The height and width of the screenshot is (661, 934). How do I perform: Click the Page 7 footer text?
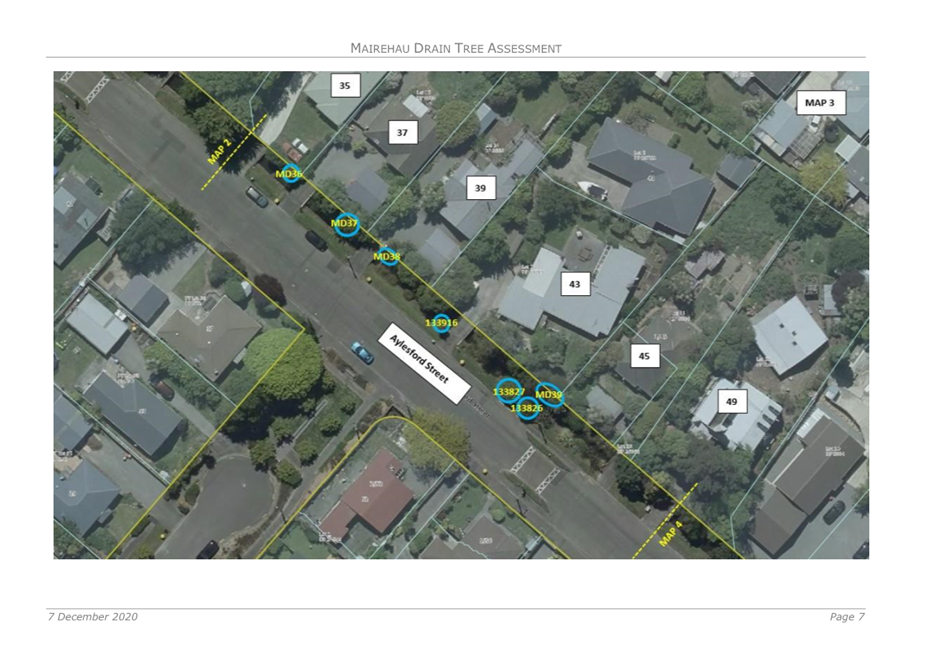click(x=847, y=617)
